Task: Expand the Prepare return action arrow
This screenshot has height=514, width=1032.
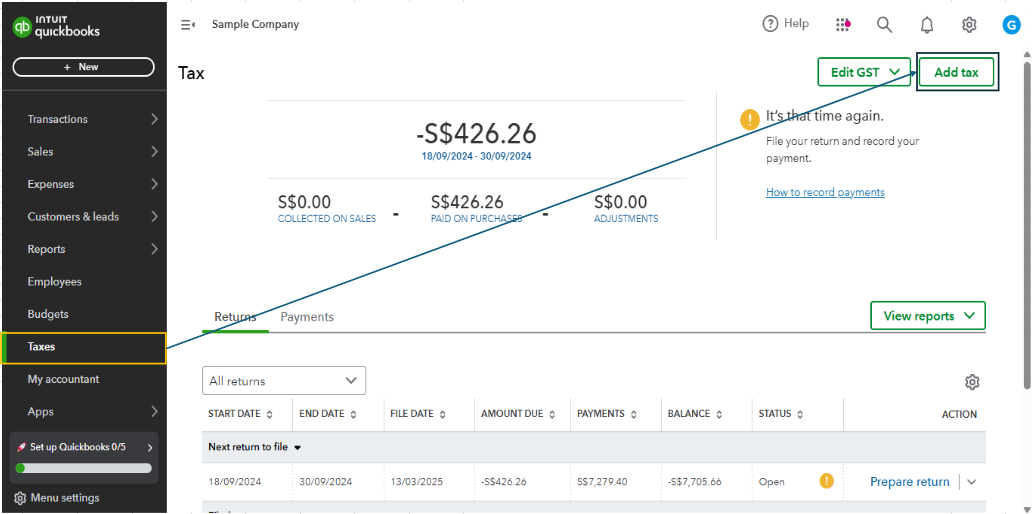Action: [x=971, y=482]
